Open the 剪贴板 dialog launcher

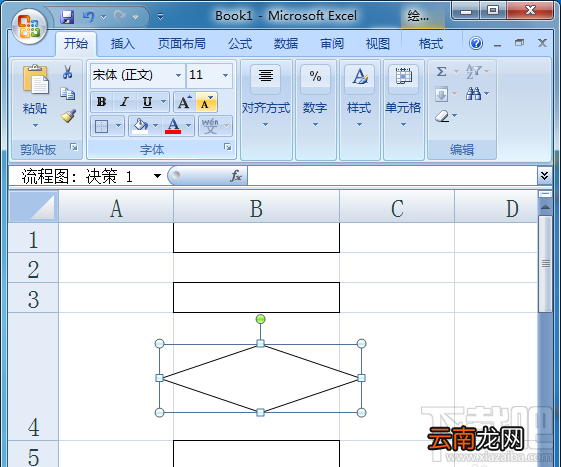[74, 147]
